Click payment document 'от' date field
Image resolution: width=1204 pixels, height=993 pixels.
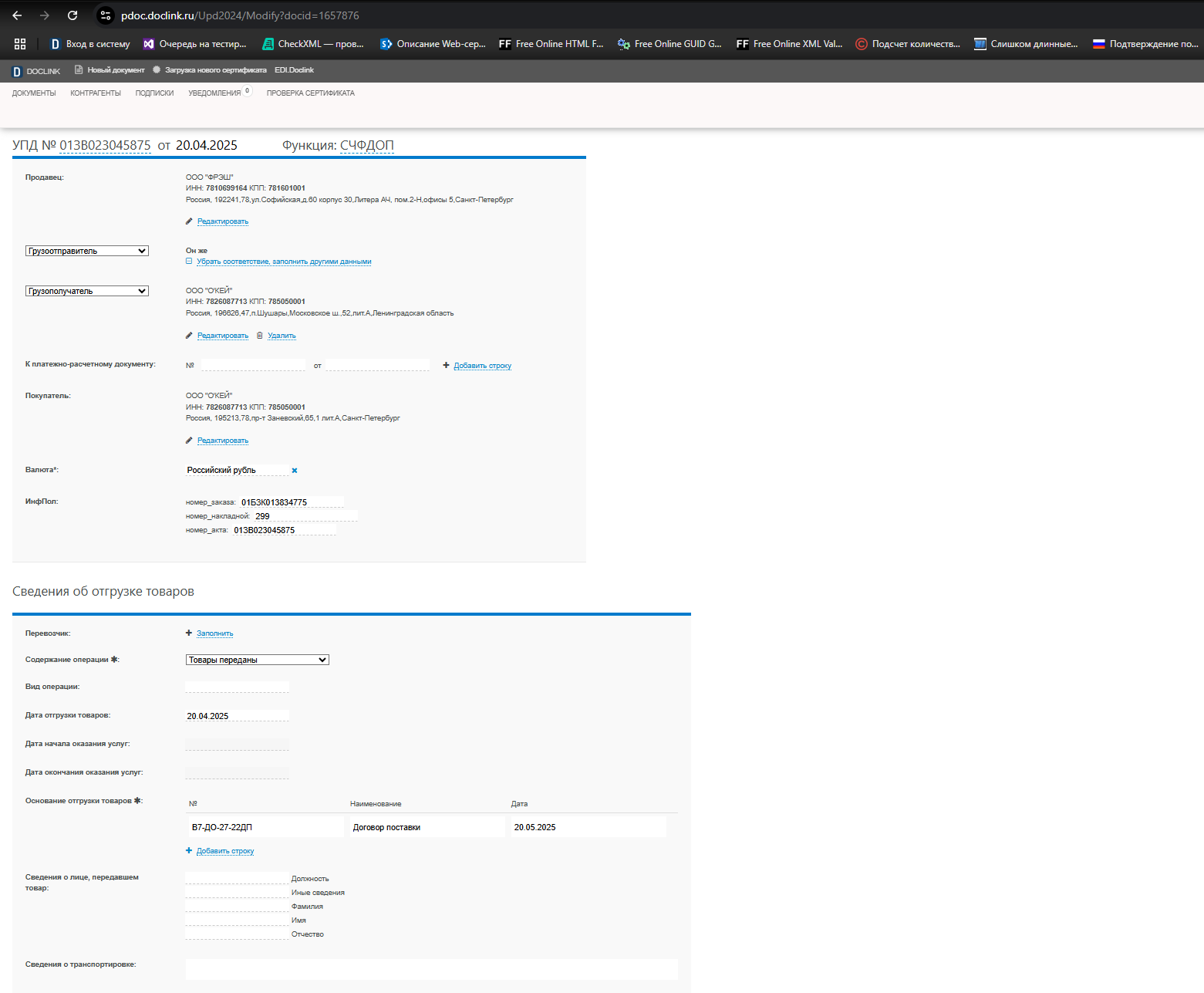pyautogui.click(x=377, y=365)
